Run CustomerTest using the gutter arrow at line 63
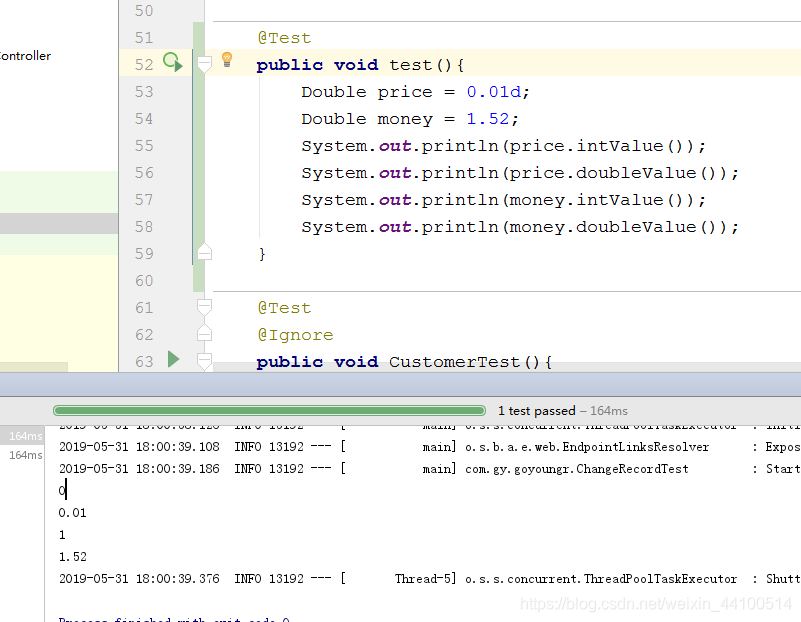Image resolution: width=801 pixels, height=622 pixels. coord(175,361)
